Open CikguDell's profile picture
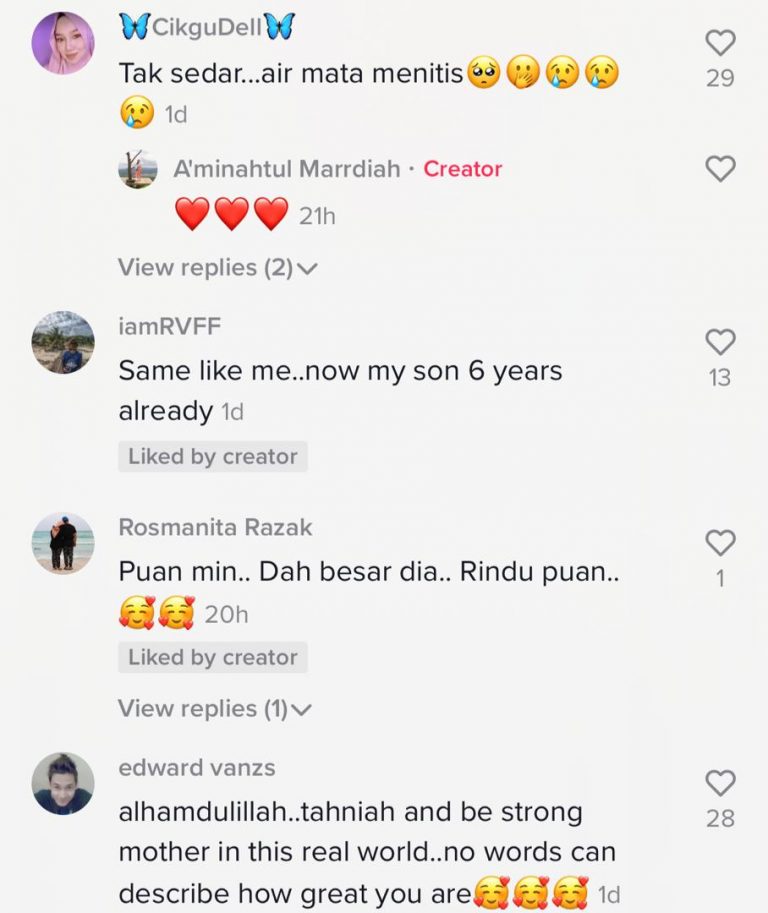768x913 pixels. pos(63,43)
